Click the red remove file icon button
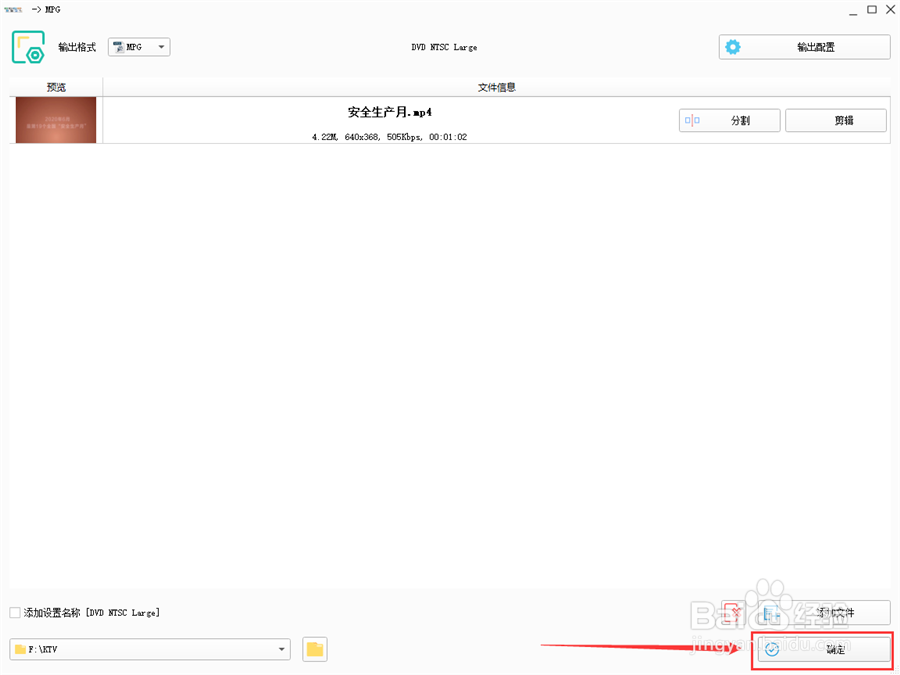The image size is (900, 675). tap(733, 613)
